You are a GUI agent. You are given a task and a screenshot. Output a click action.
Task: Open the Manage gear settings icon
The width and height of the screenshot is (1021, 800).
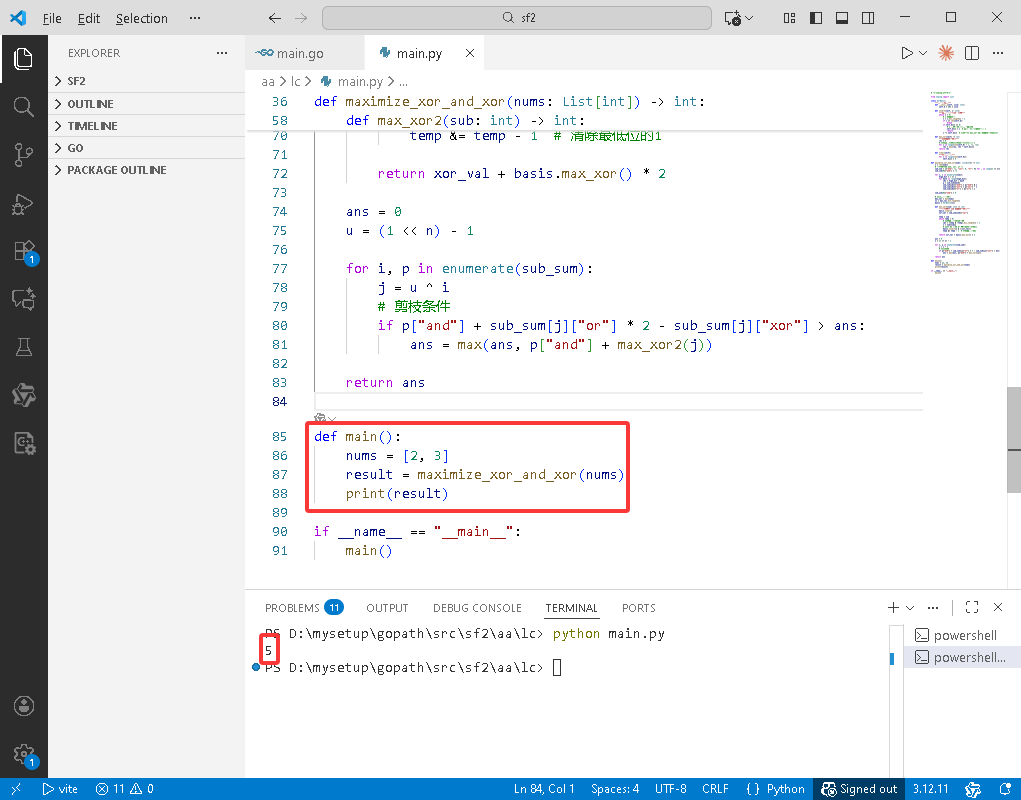click(x=23, y=754)
